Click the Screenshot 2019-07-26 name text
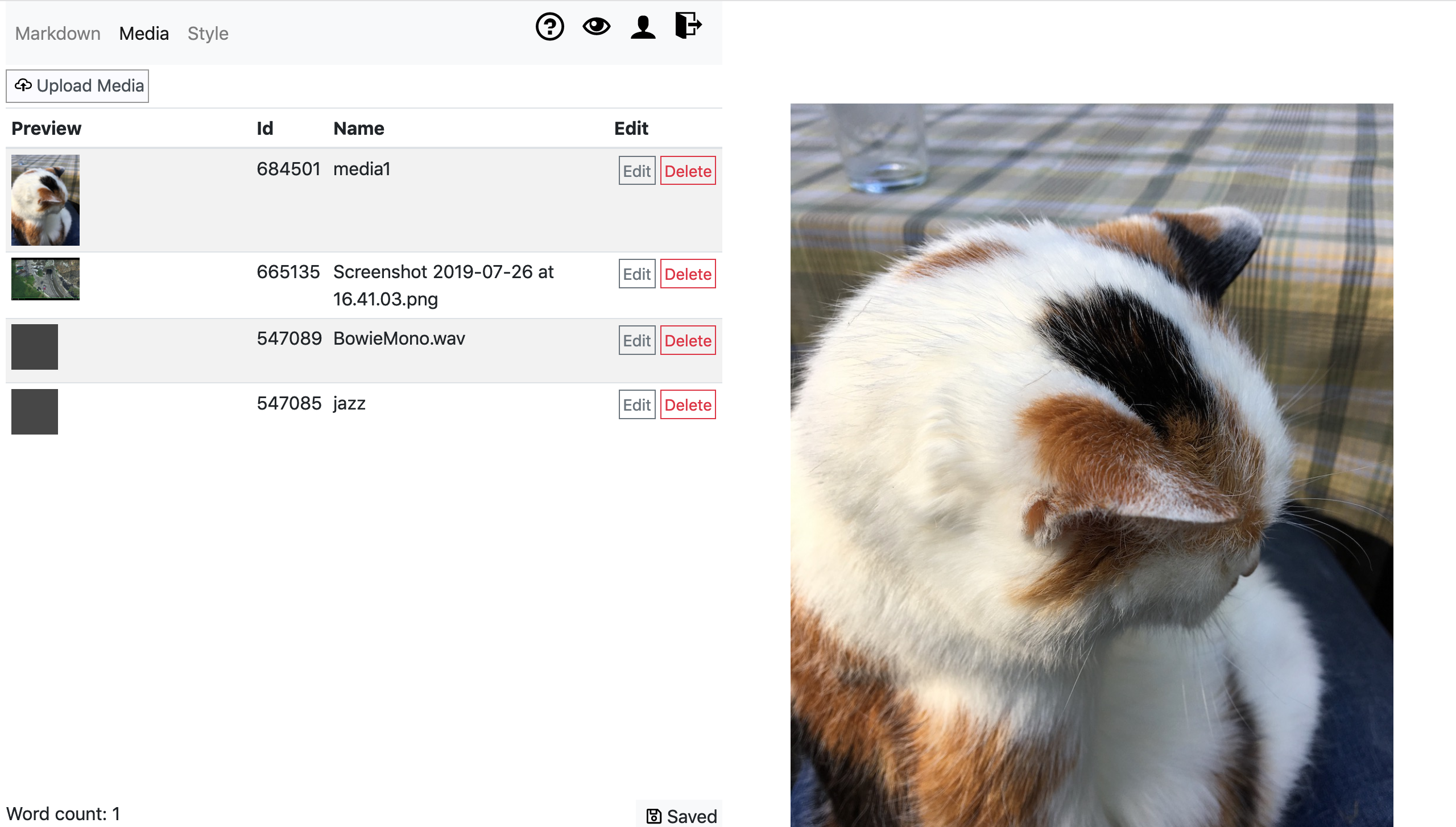Viewport: 1456px width, 827px height. point(443,286)
